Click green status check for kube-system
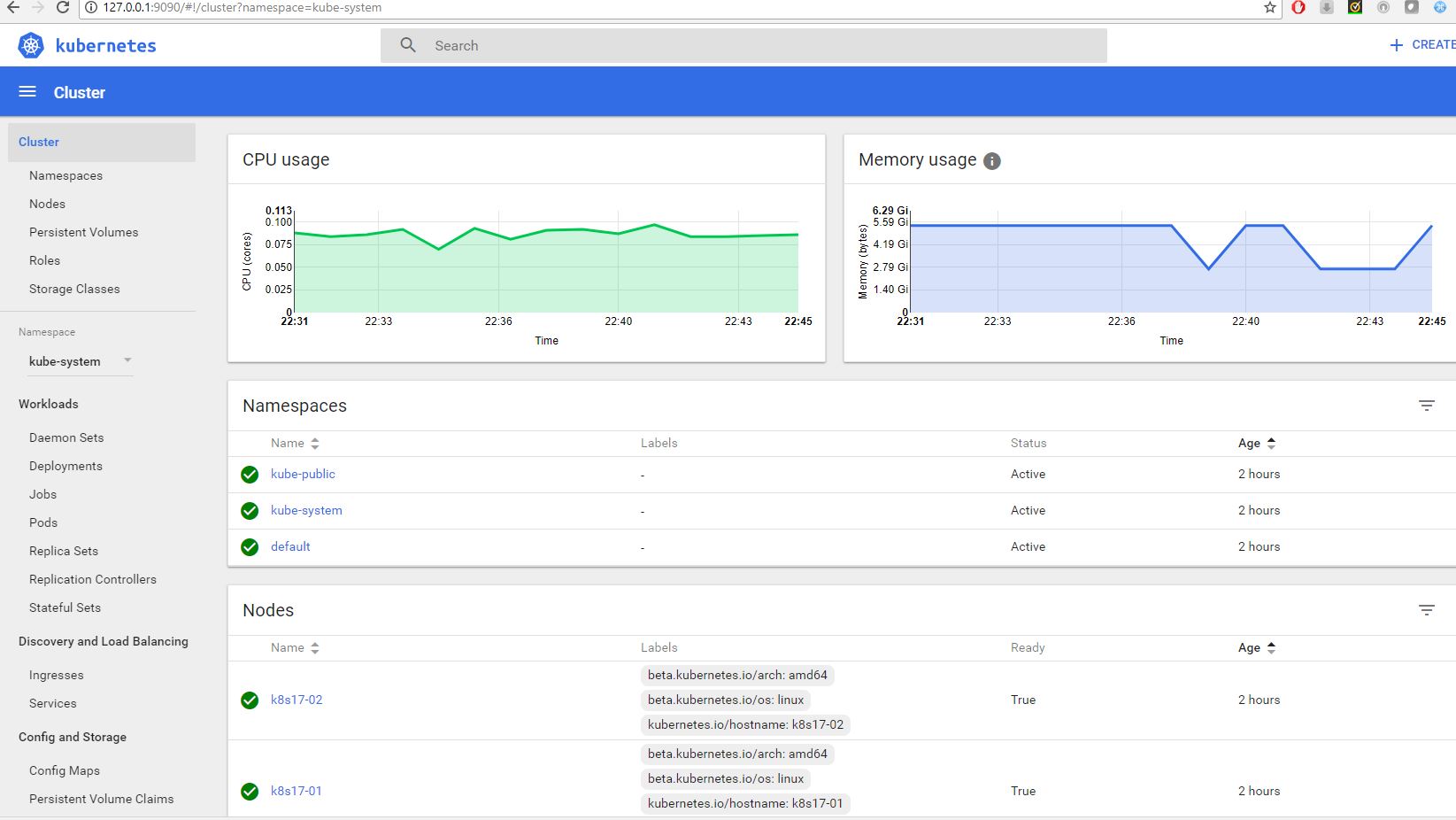The height and width of the screenshot is (820, 1456). 250,511
